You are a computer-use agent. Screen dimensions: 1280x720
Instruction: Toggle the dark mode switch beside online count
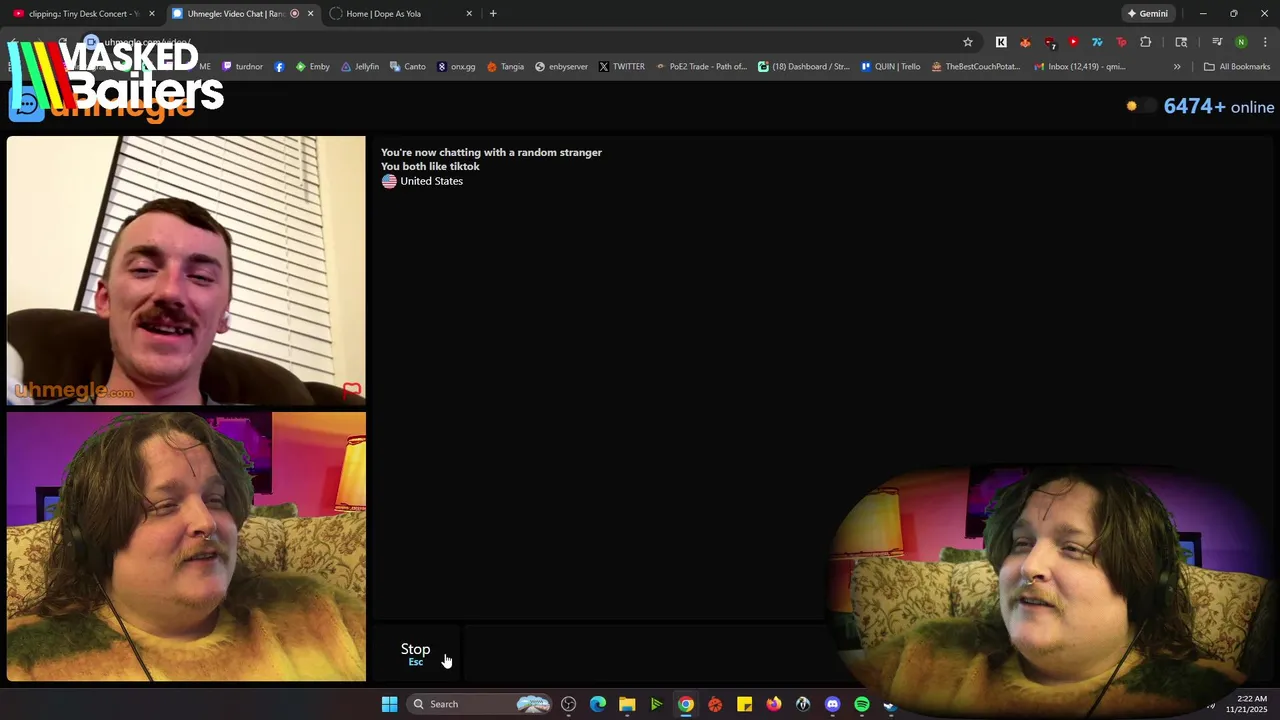coord(1140,106)
